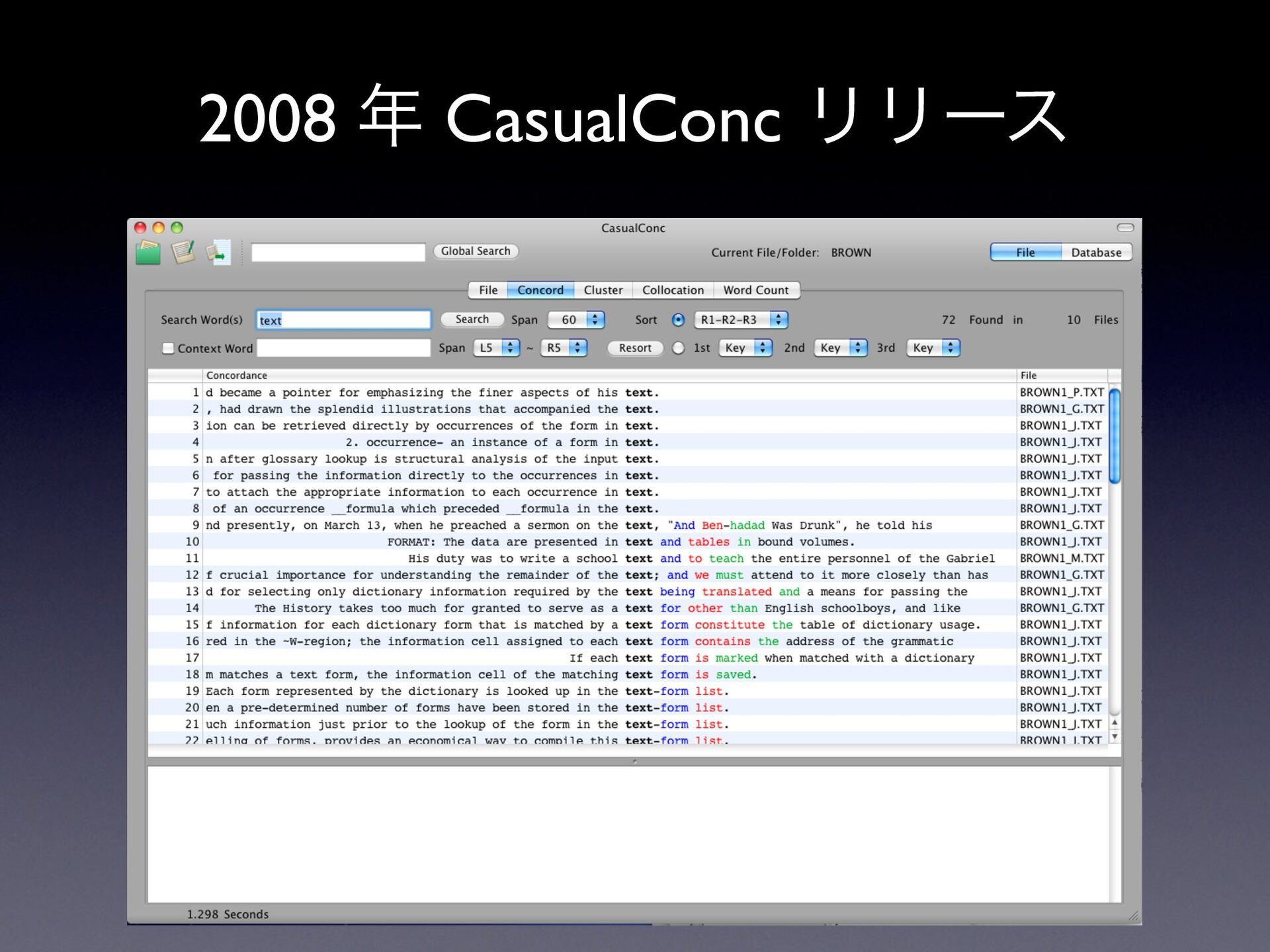Click the concordance vertical scrollbar thumb
This screenshot has width=1270, height=952.
click(x=1115, y=436)
